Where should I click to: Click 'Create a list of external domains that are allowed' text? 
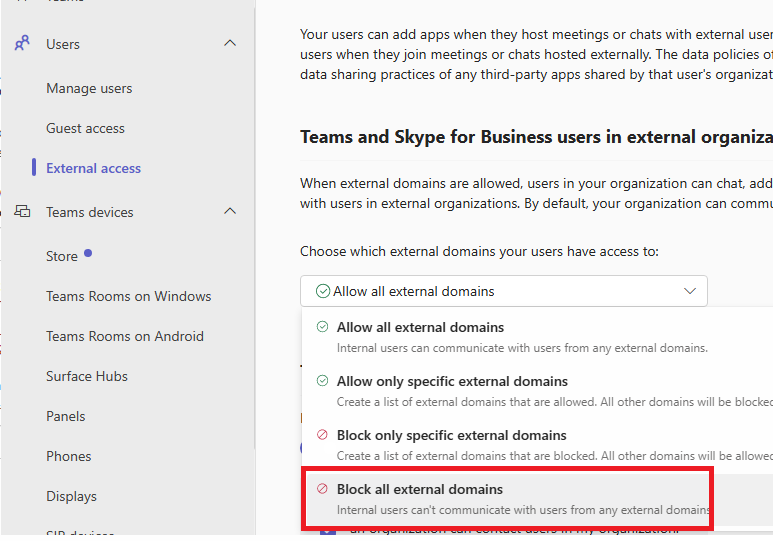[555, 402]
